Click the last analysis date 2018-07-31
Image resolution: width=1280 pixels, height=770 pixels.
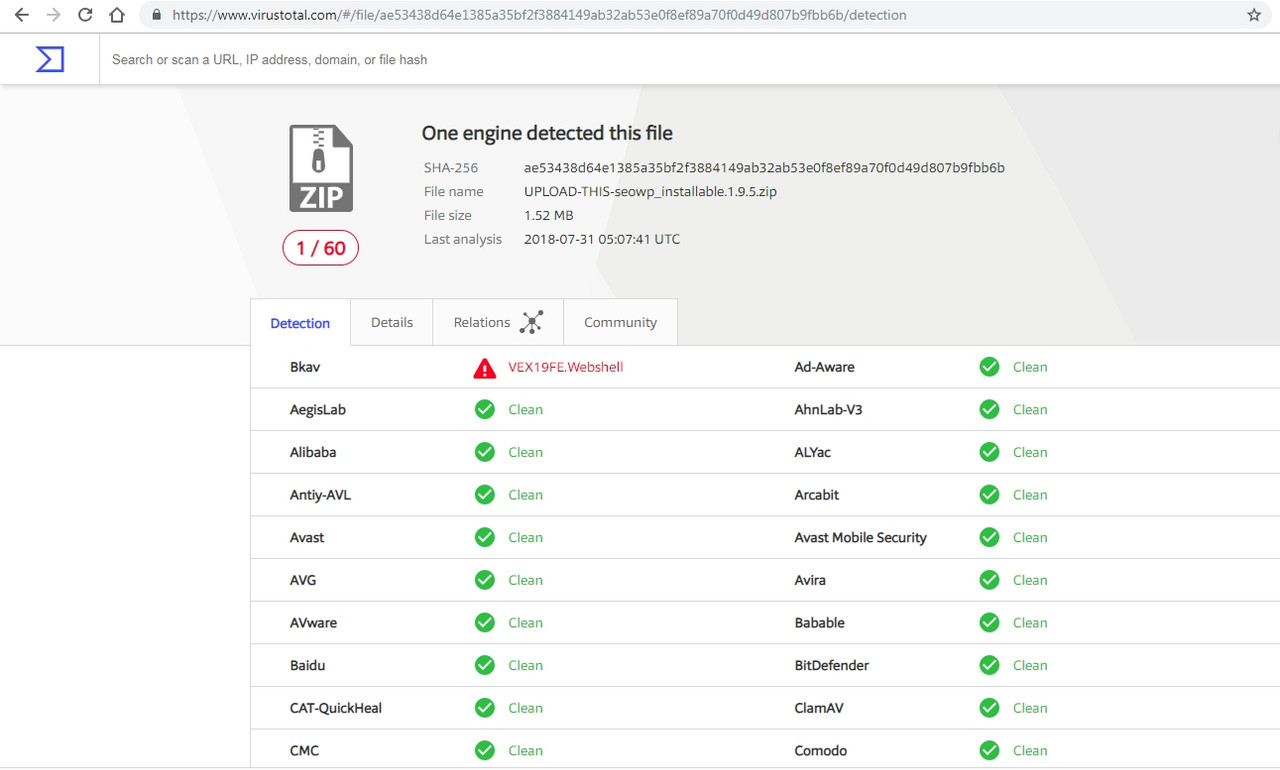point(602,239)
